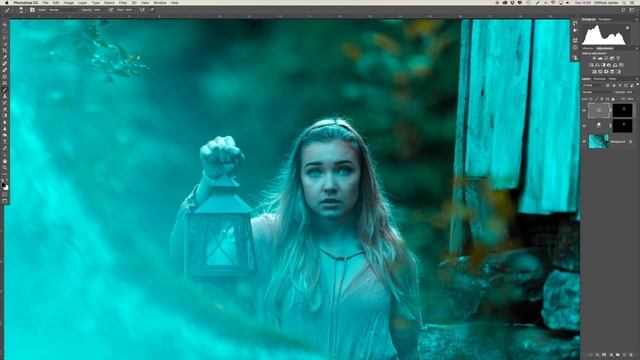640x360 pixels.
Task: Toggle lock transparent pixels
Action: pos(591,99)
